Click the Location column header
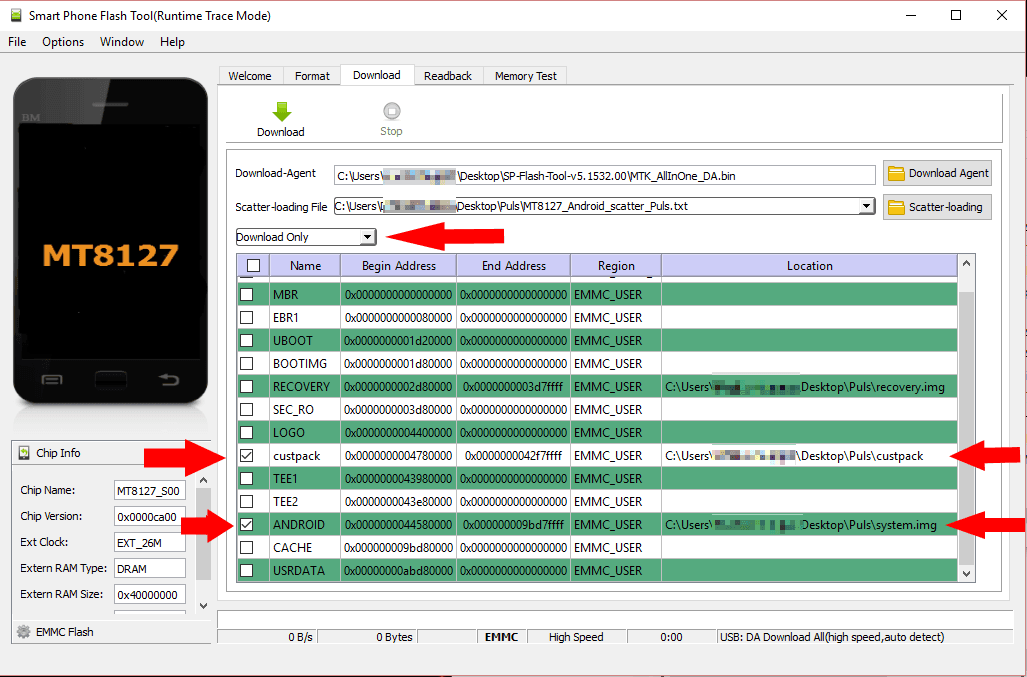Screen dimensions: 1027x677 point(810,265)
